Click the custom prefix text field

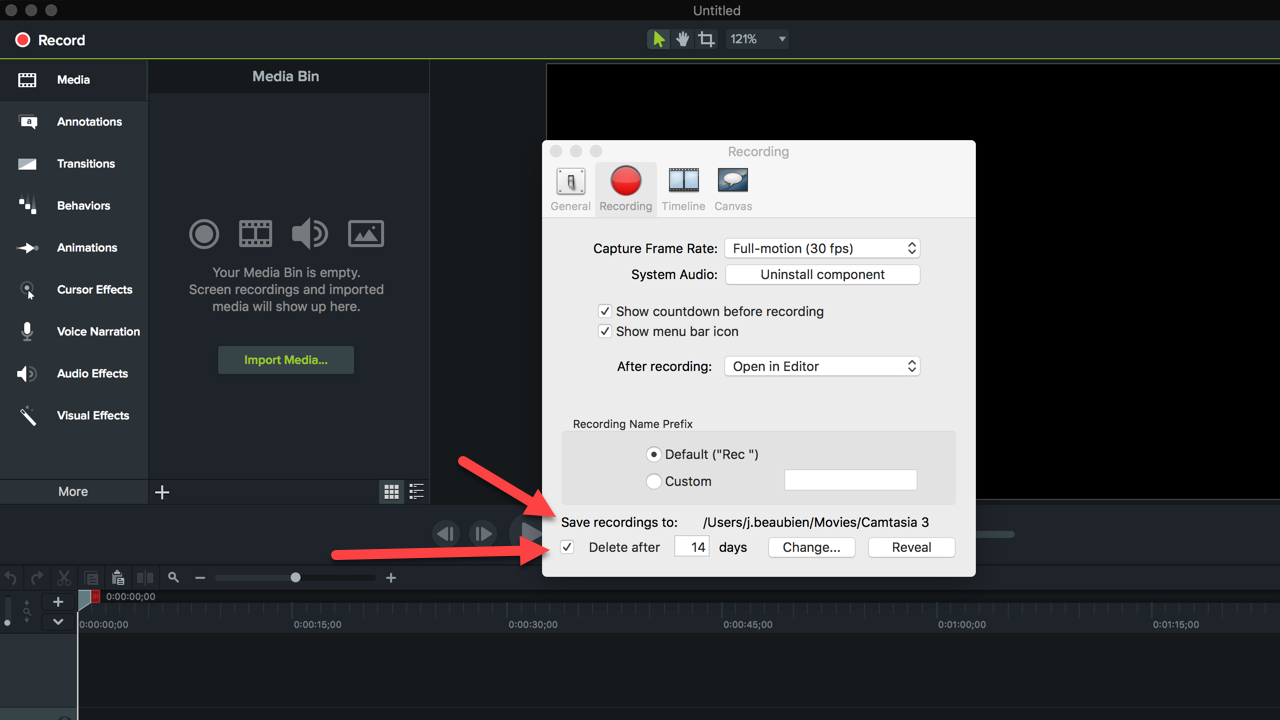pyautogui.click(x=850, y=481)
